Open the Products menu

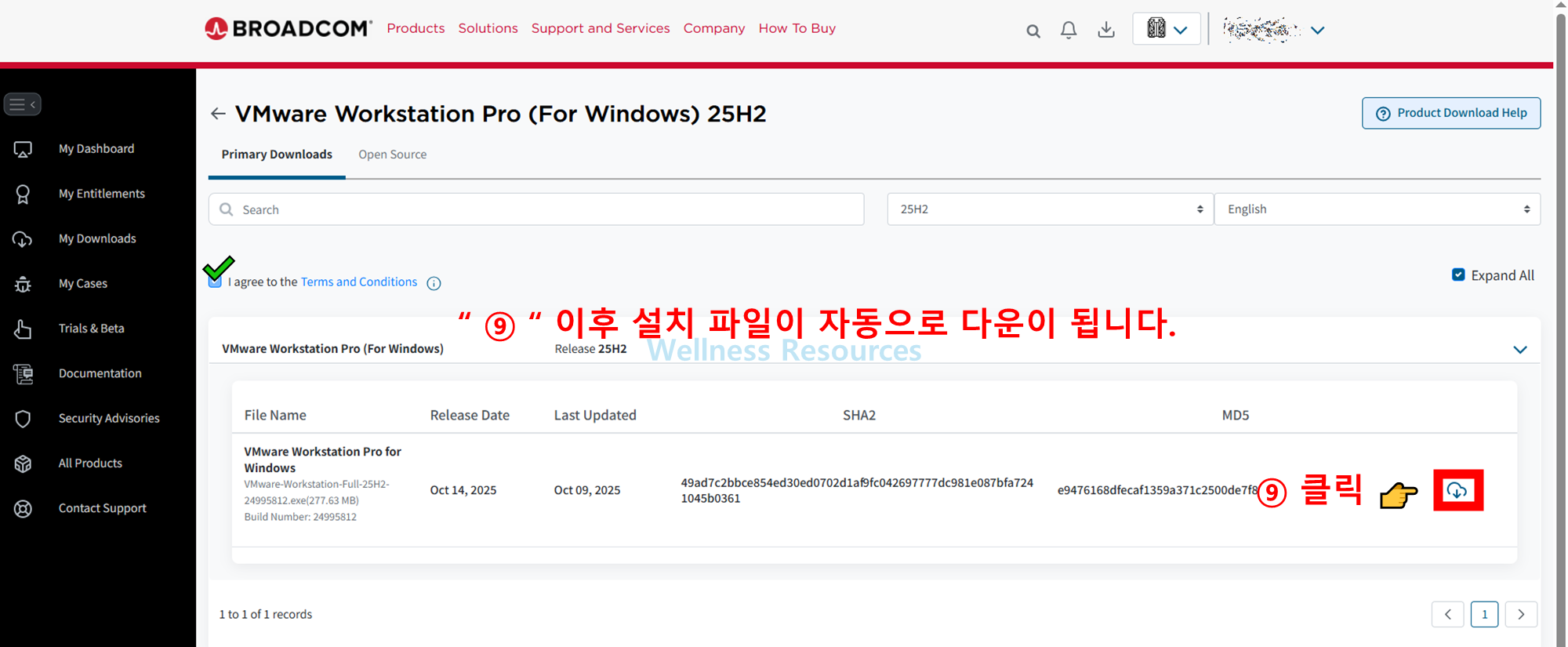(416, 28)
